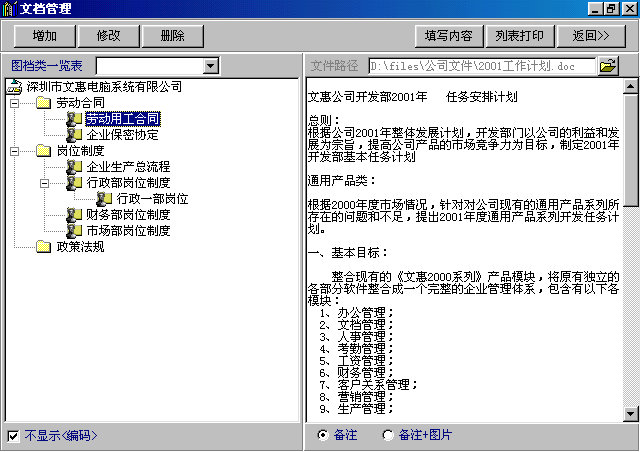Select the 备注 radio button
Screen dimensions: 640x452
pyautogui.click(x=322, y=435)
